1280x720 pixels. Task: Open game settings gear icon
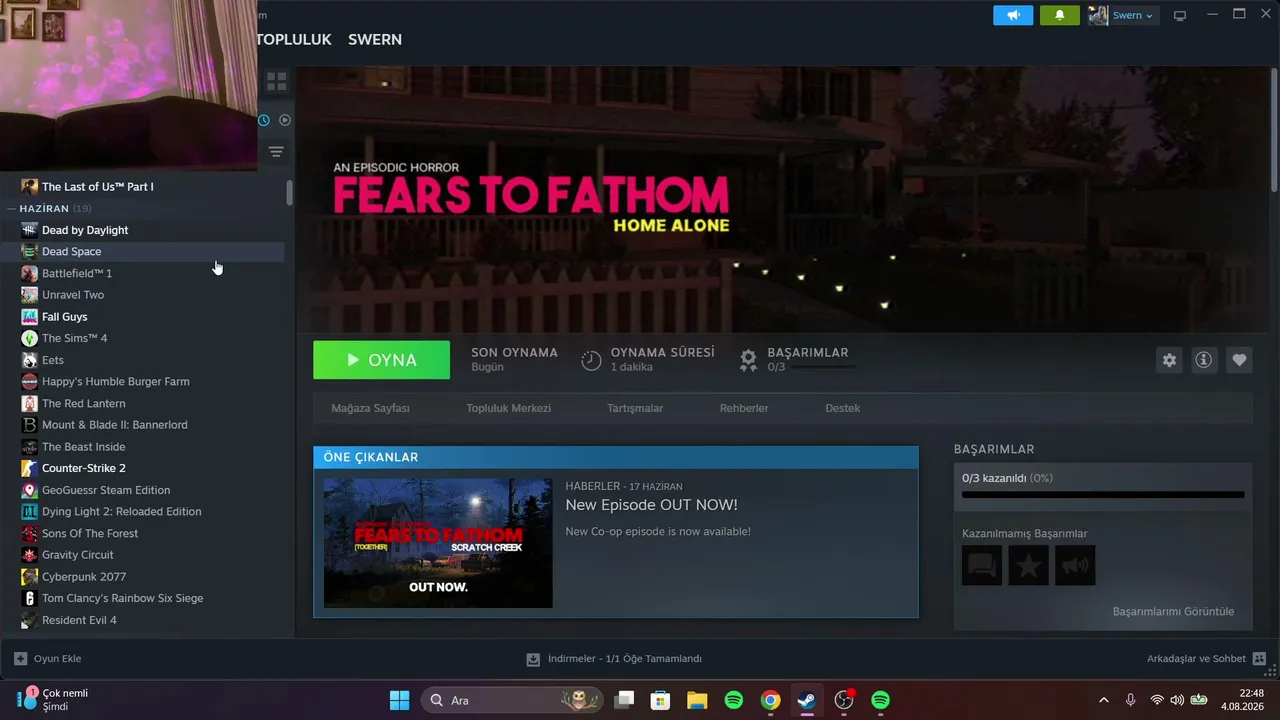tap(1169, 360)
